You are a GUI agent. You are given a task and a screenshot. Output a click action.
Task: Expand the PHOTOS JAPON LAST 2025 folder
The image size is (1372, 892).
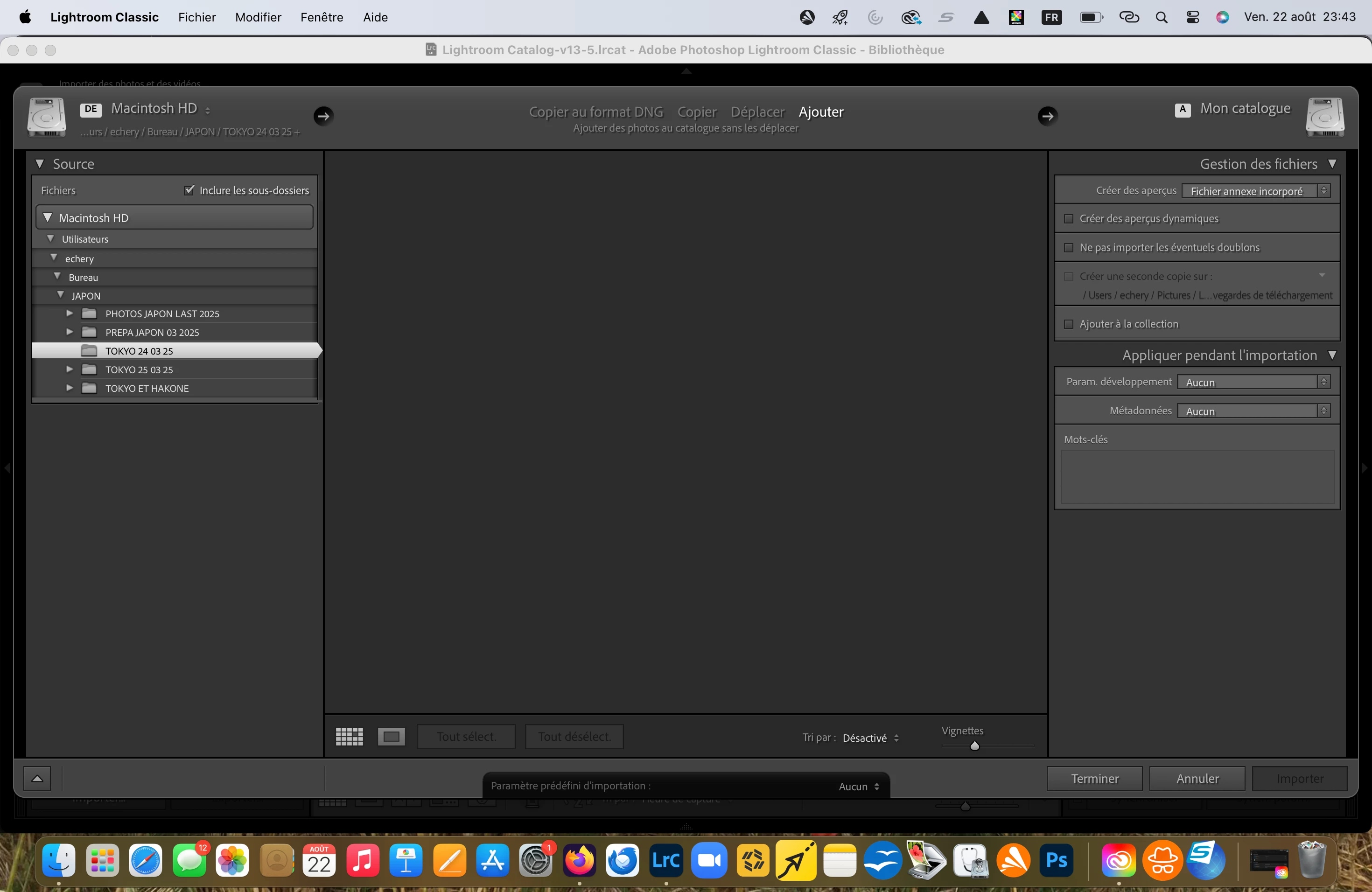[70, 314]
